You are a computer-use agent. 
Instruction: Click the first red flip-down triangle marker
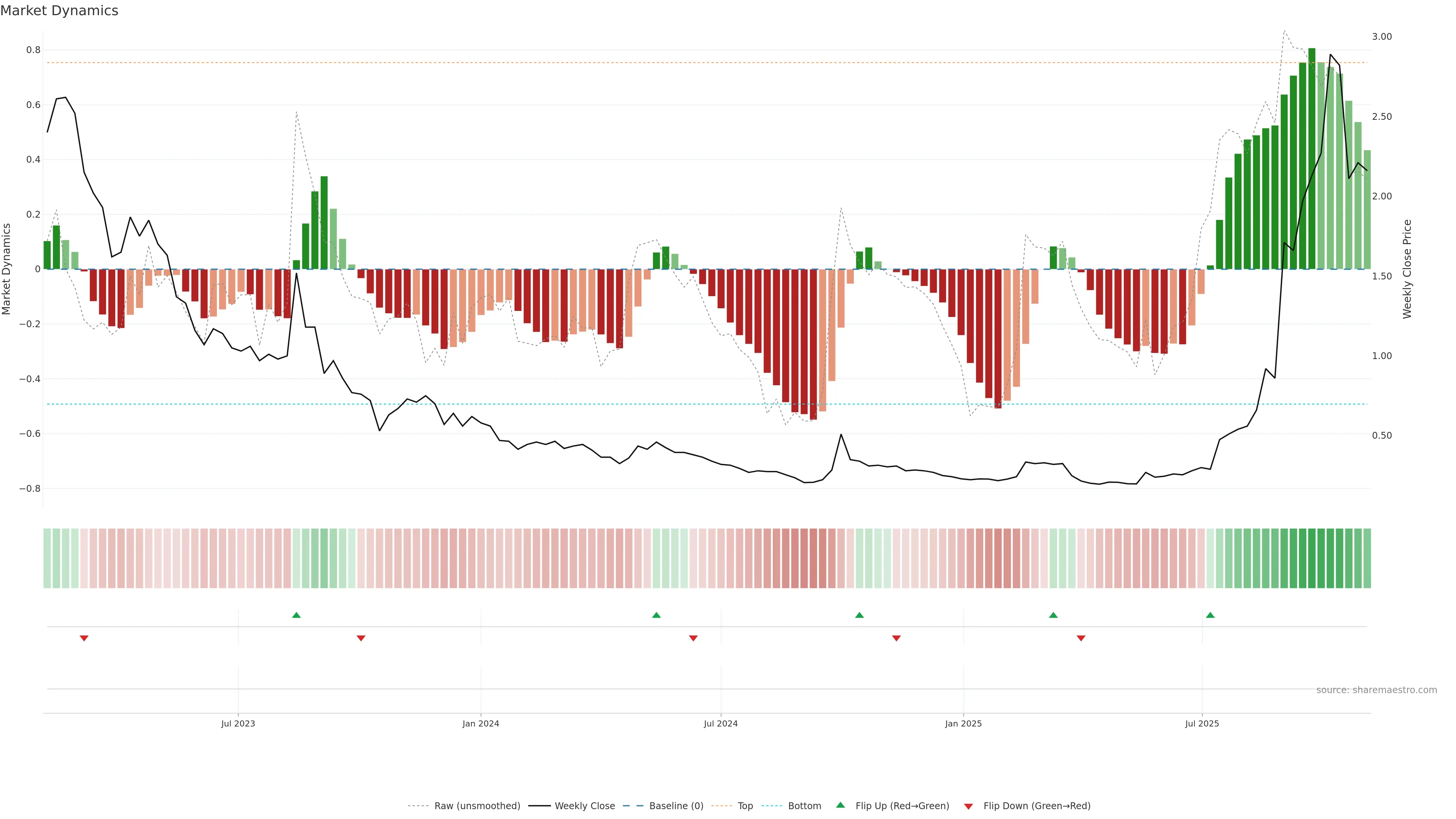click(84, 638)
